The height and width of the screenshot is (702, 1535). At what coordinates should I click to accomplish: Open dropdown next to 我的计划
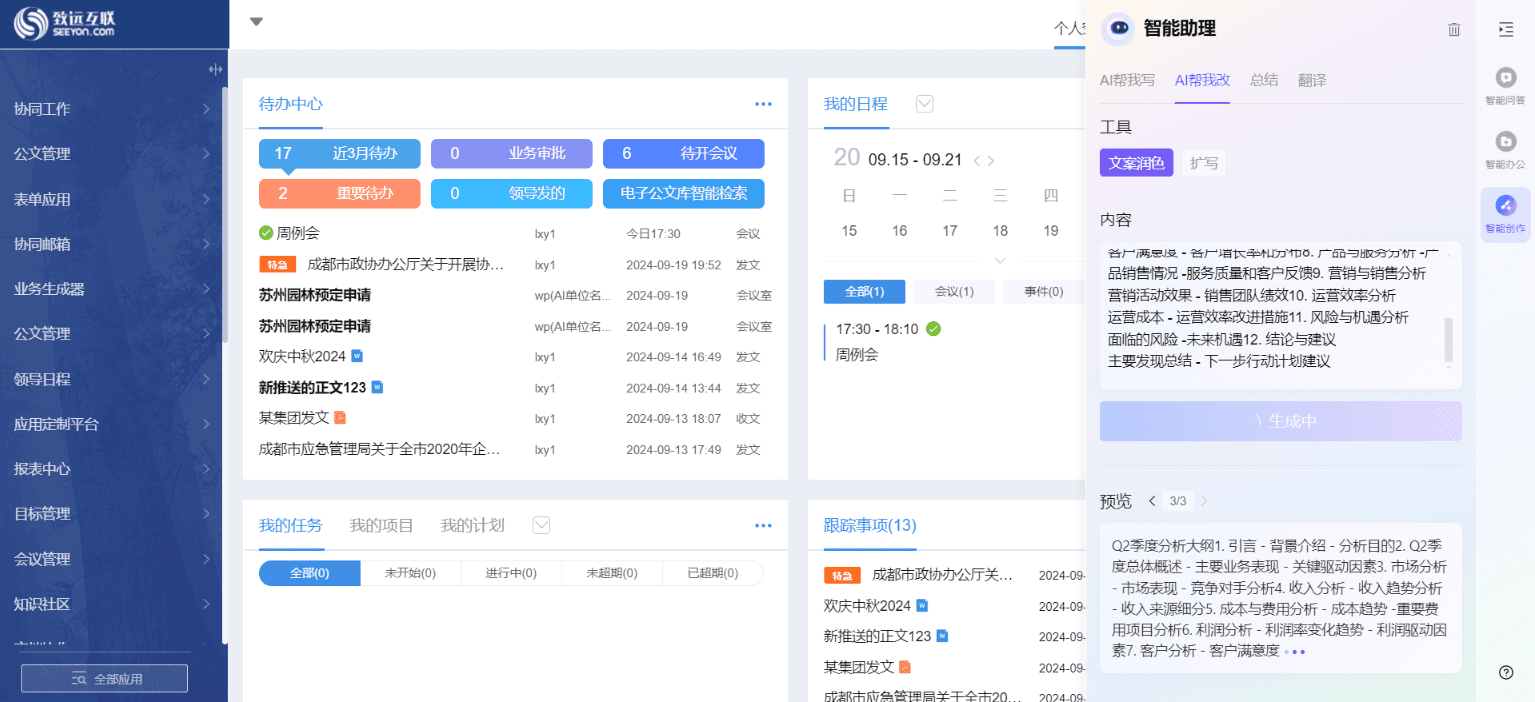coord(541,525)
